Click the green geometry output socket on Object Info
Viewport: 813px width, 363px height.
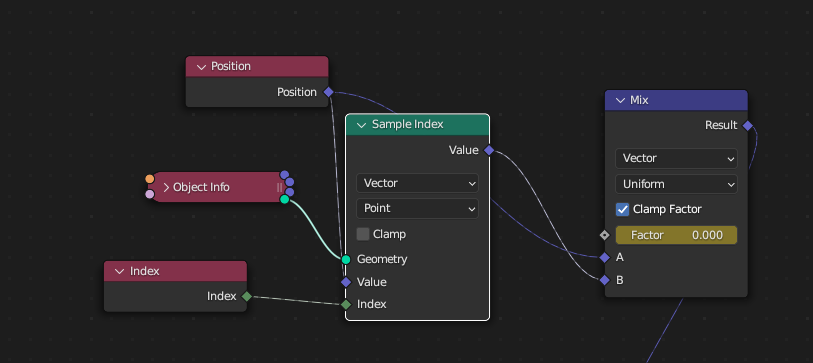click(x=284, y=199)
